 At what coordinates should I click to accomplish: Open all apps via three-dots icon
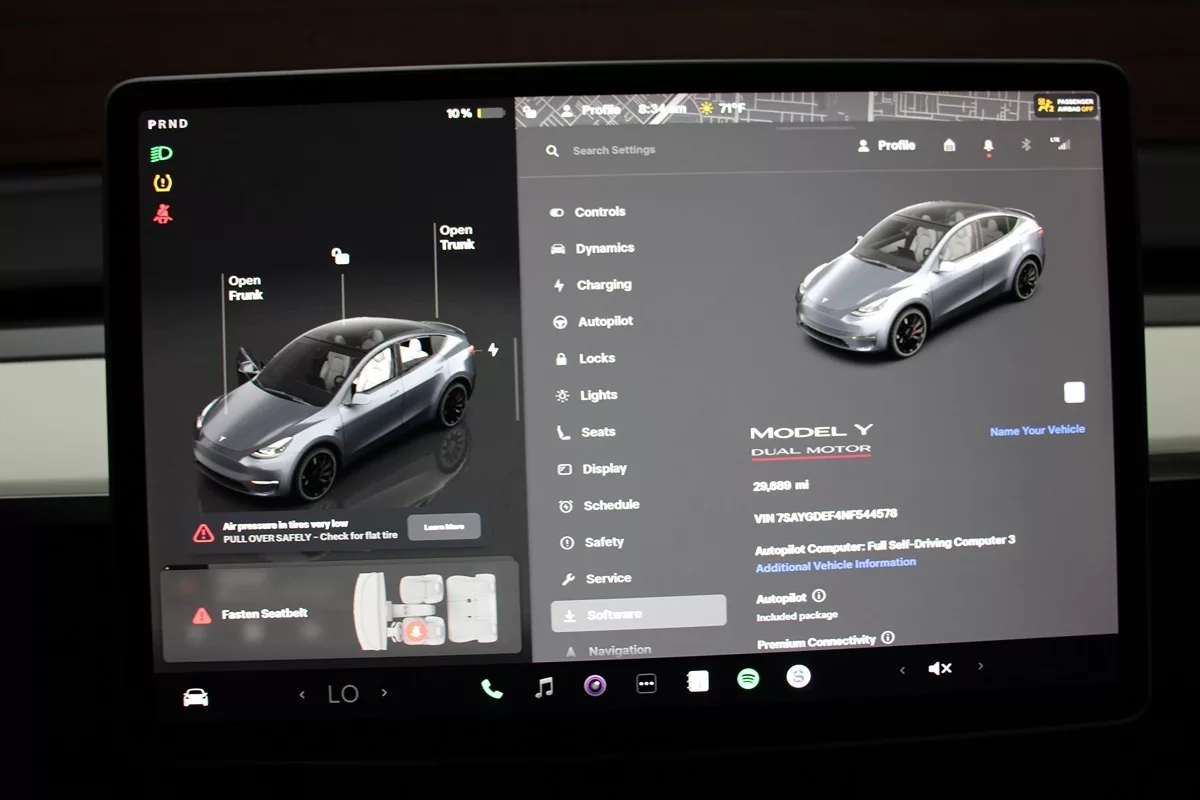[x=646, y=684]
